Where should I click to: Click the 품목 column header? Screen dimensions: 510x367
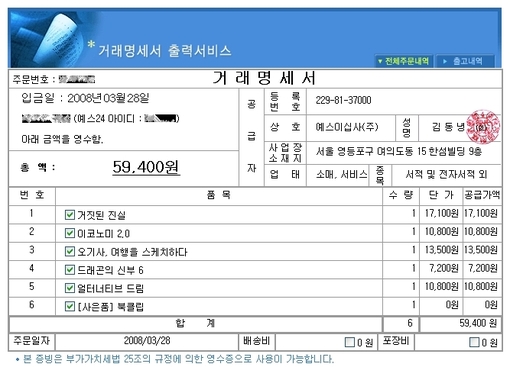[219, 195]
